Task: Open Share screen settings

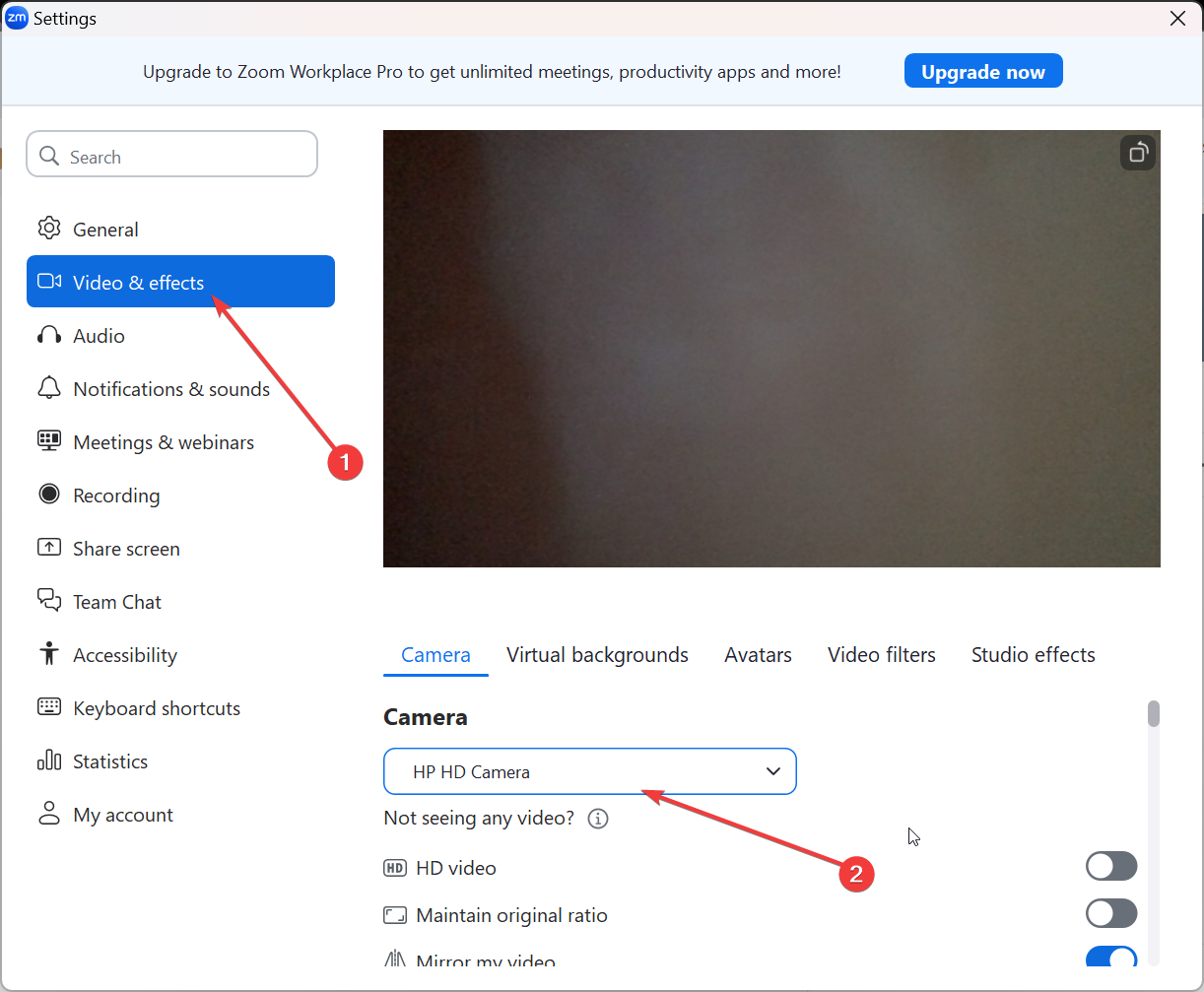Action: 180,548
